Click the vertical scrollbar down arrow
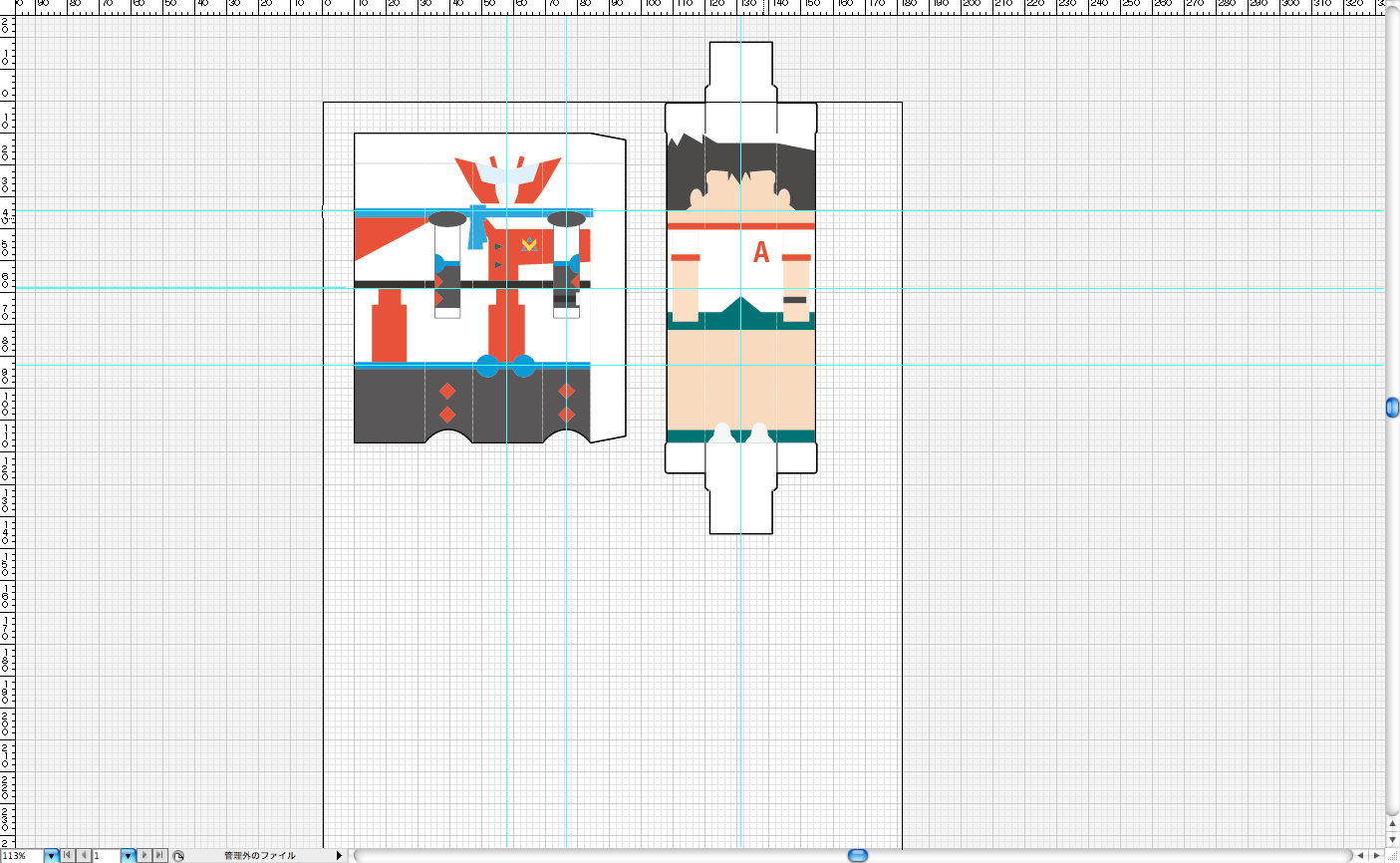 pos(1392,839)
